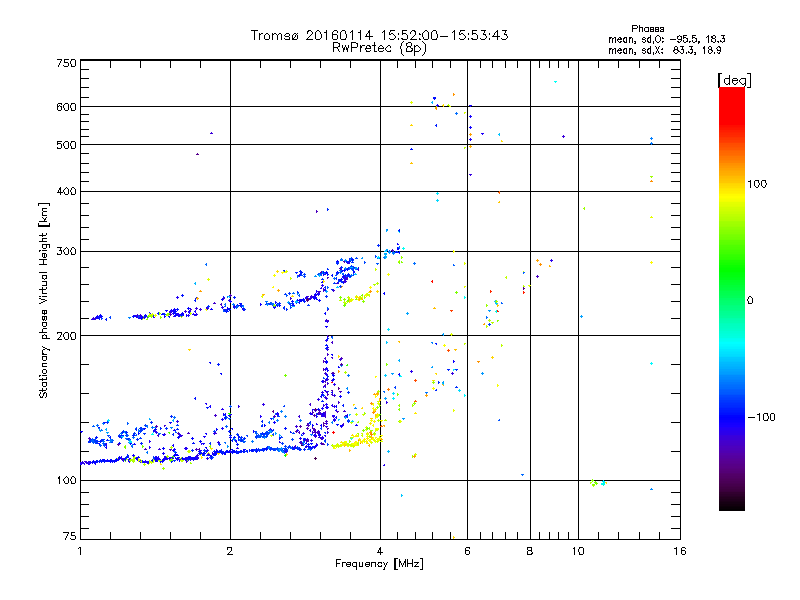Click the colorbar tick label '-100'
Viewport: 800px width, 600px height.
coord(761,417)
